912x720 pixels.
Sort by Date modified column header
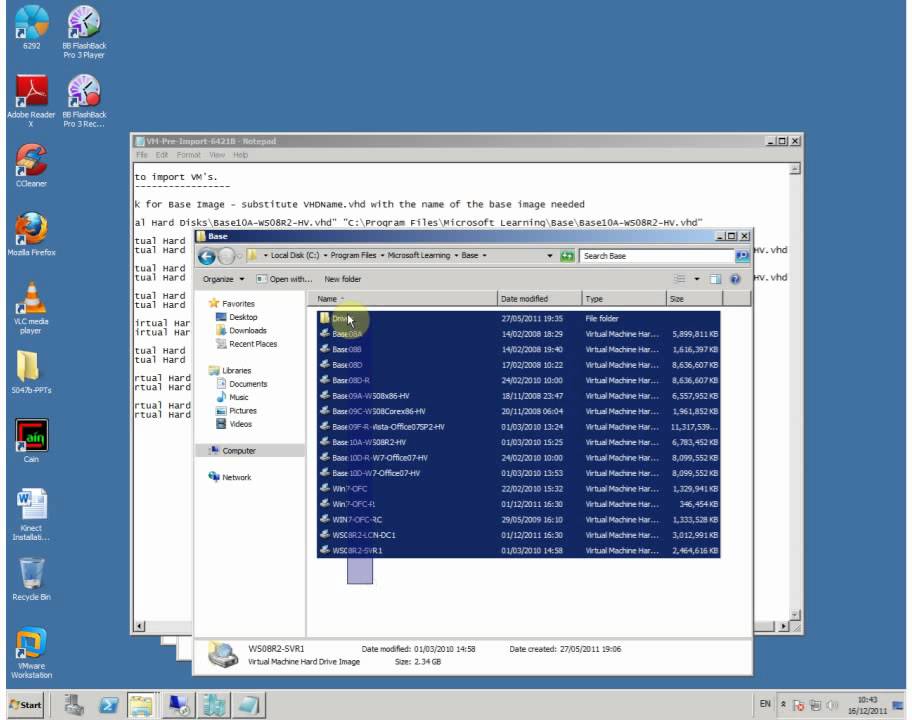pyautogui.click(x=539, y=299)
